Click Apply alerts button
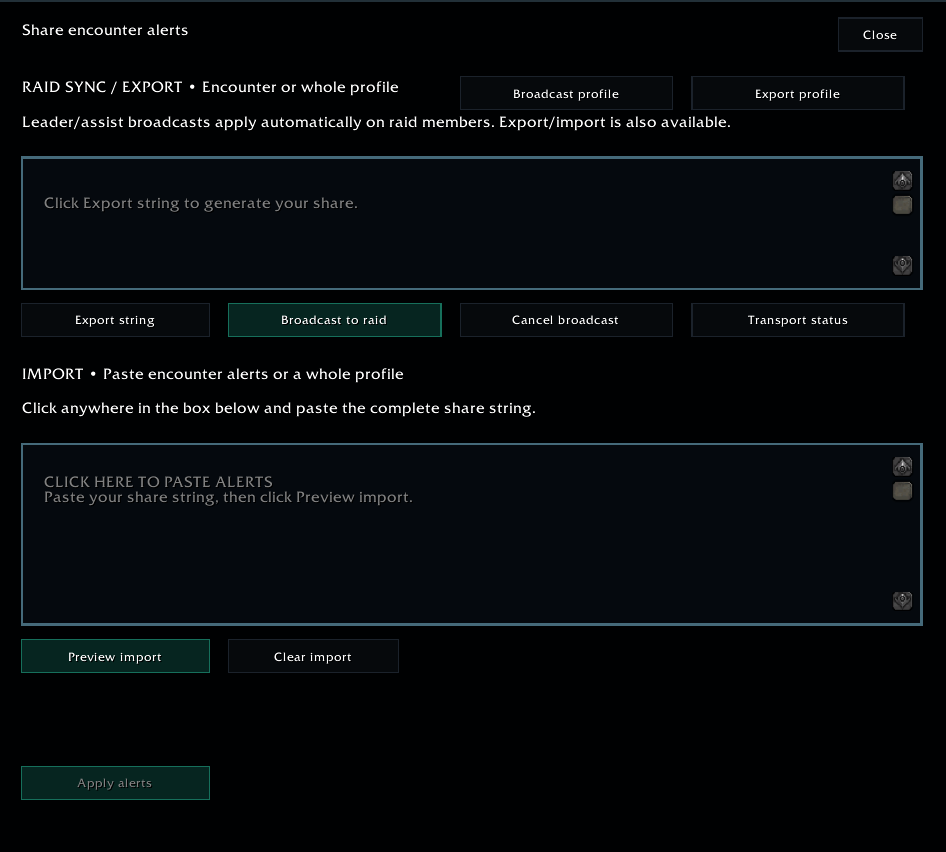Screen dimensions: 946x852 click(x=115, y=783)
